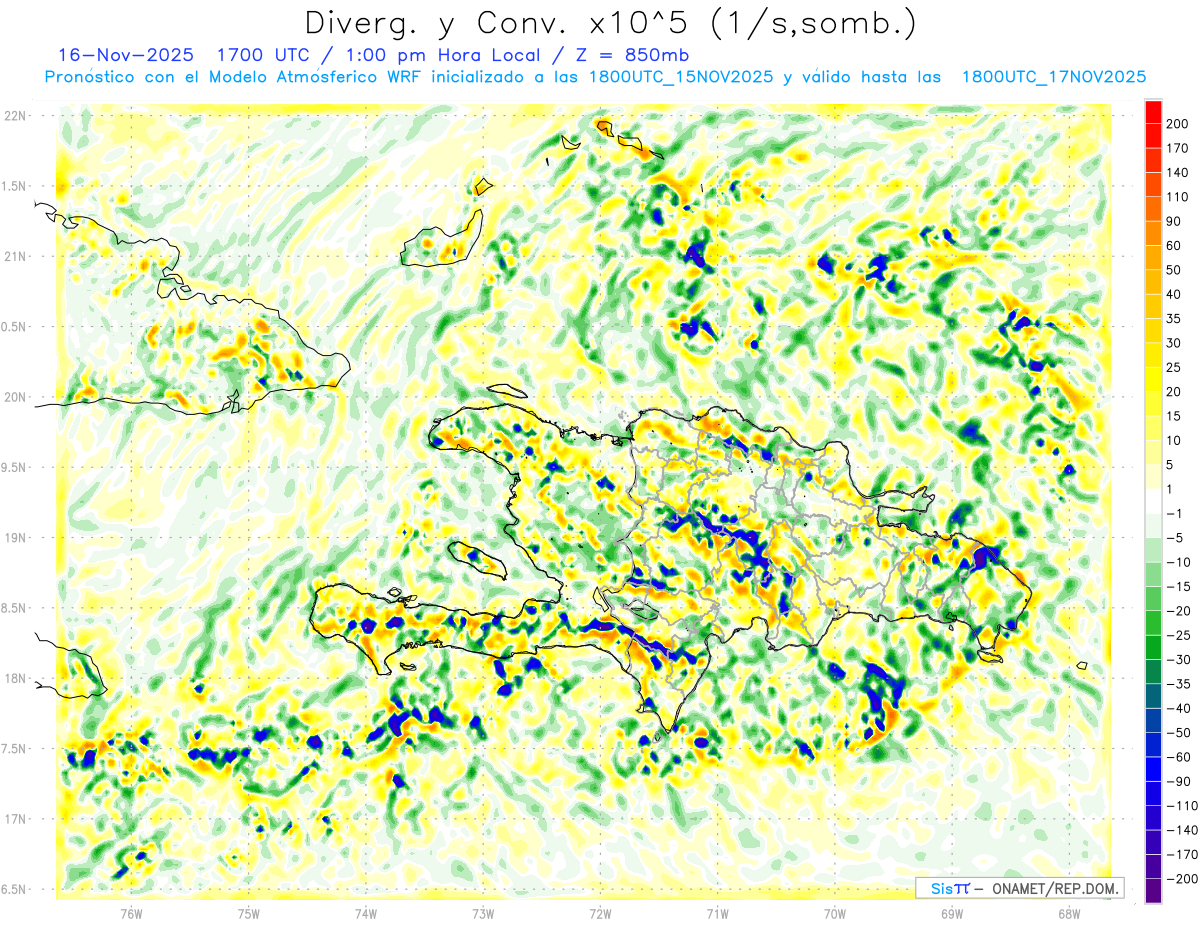The width and height of the screenshot is (1200, 927).
Task: Click the longitude label 74W
Action: click(x=365, y=913)
